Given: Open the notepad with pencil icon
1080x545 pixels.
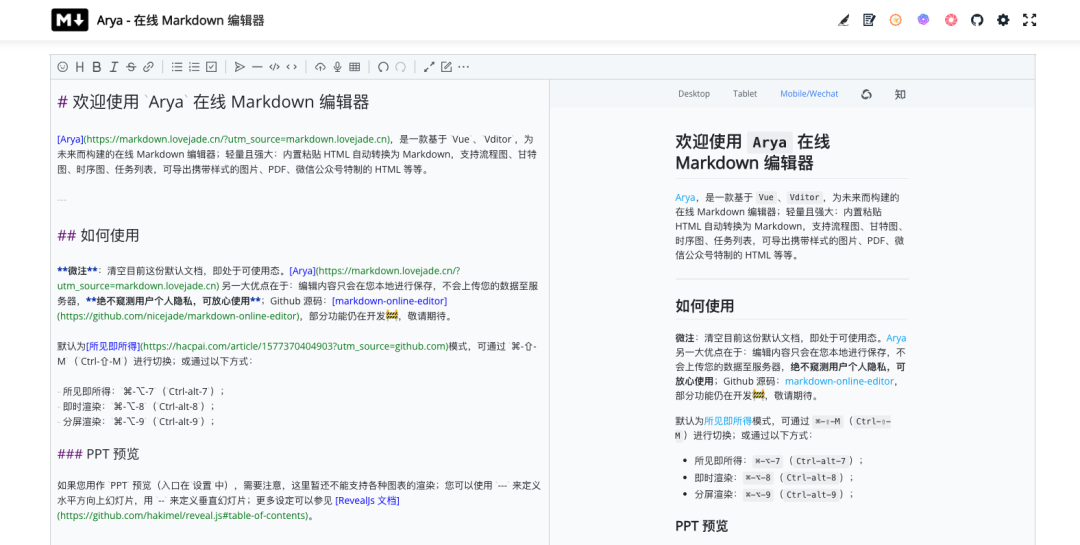Looking at the screenshot, I should 869,20.
